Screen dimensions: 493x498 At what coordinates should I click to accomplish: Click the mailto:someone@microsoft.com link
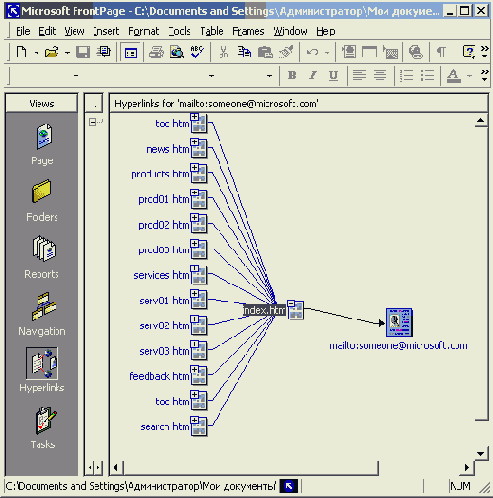tap(398, 345)
